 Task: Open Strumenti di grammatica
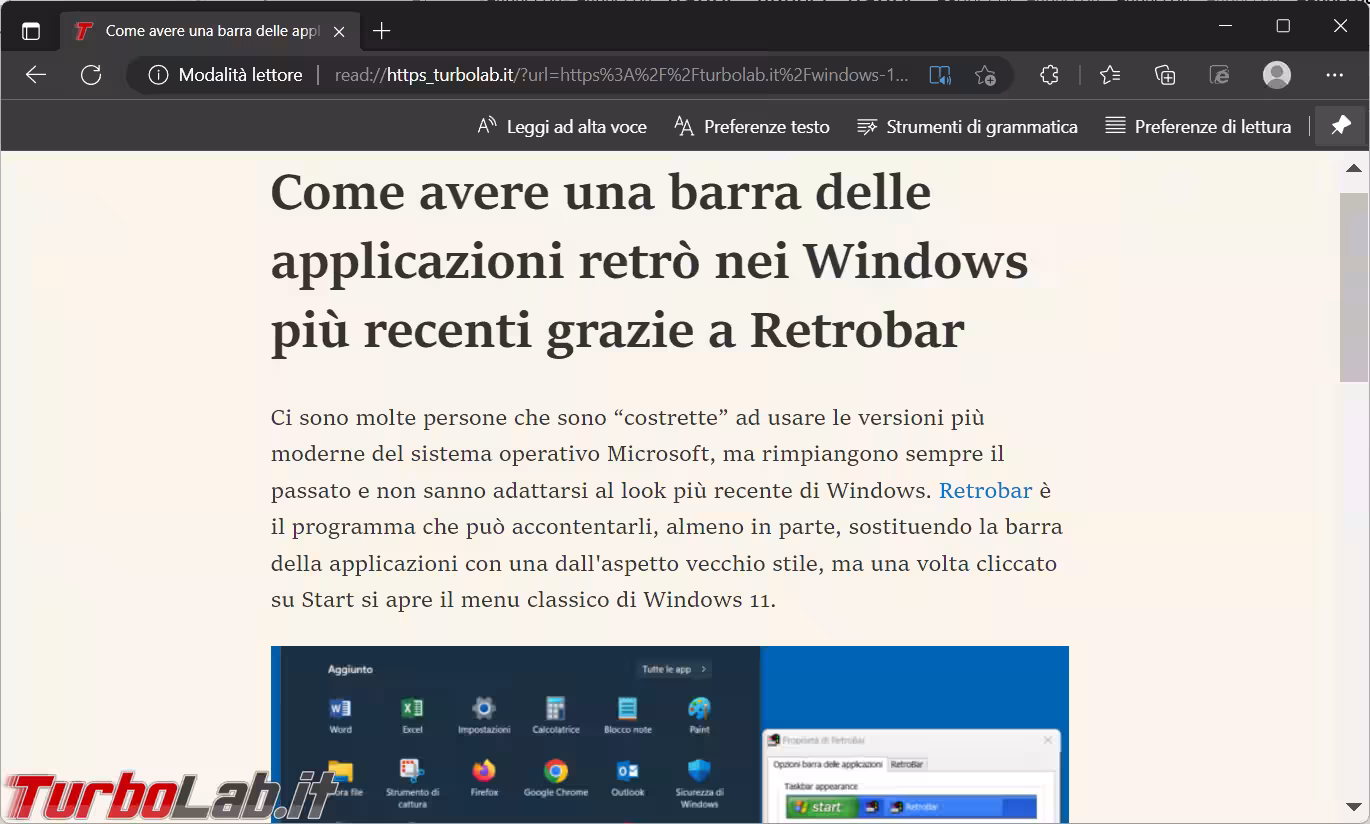click(x=968, y=126)
